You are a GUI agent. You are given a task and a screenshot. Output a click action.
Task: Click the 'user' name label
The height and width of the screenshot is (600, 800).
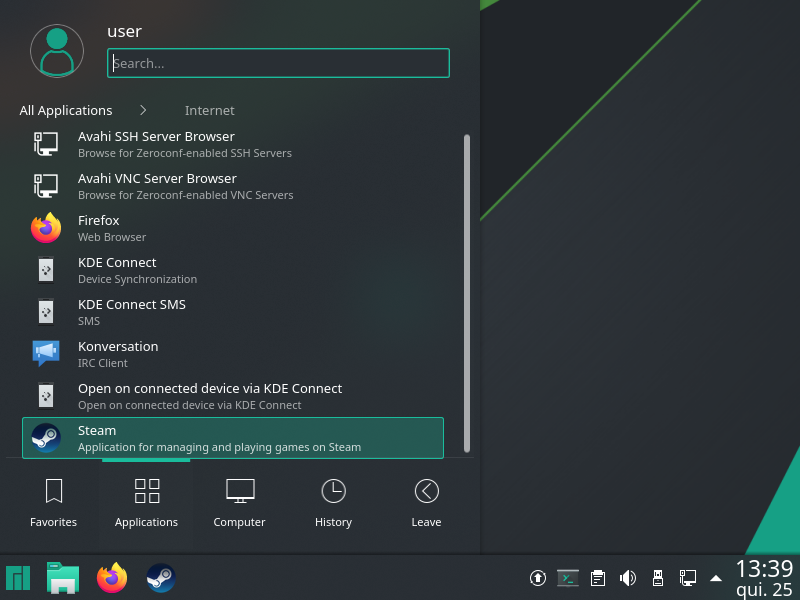click(x=124, y=31)
